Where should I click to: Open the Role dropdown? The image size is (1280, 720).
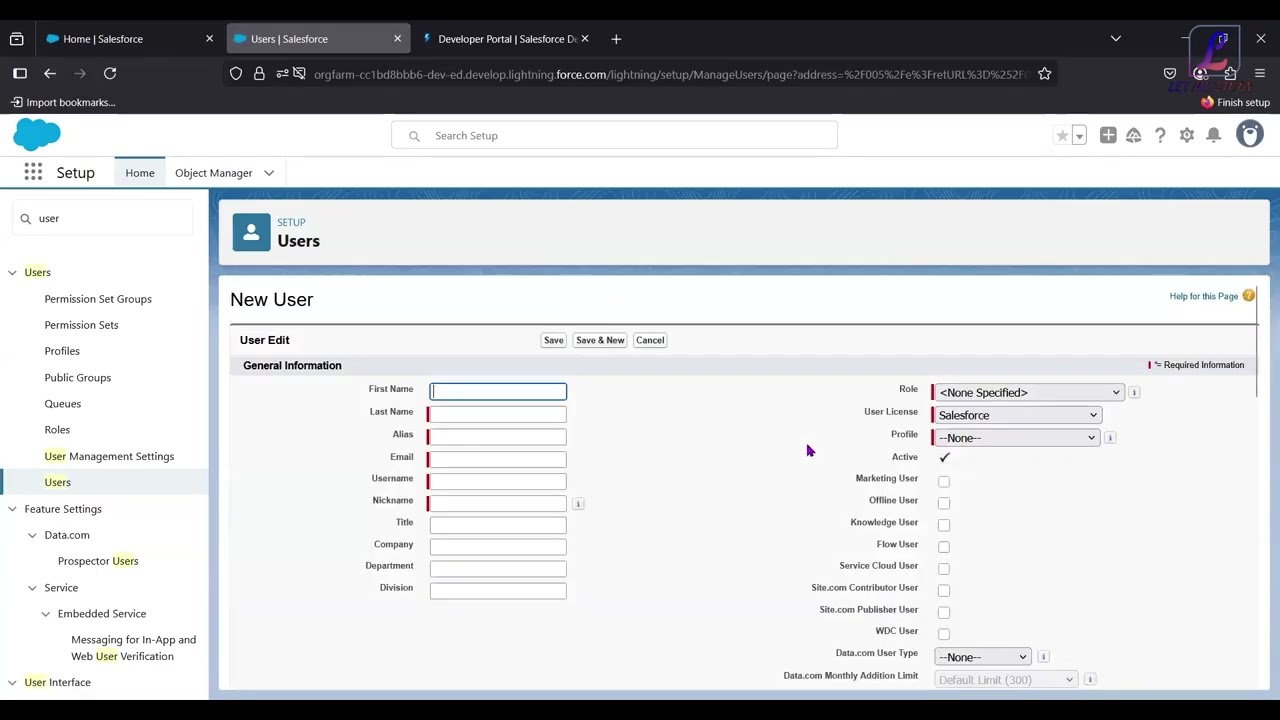1029,393
